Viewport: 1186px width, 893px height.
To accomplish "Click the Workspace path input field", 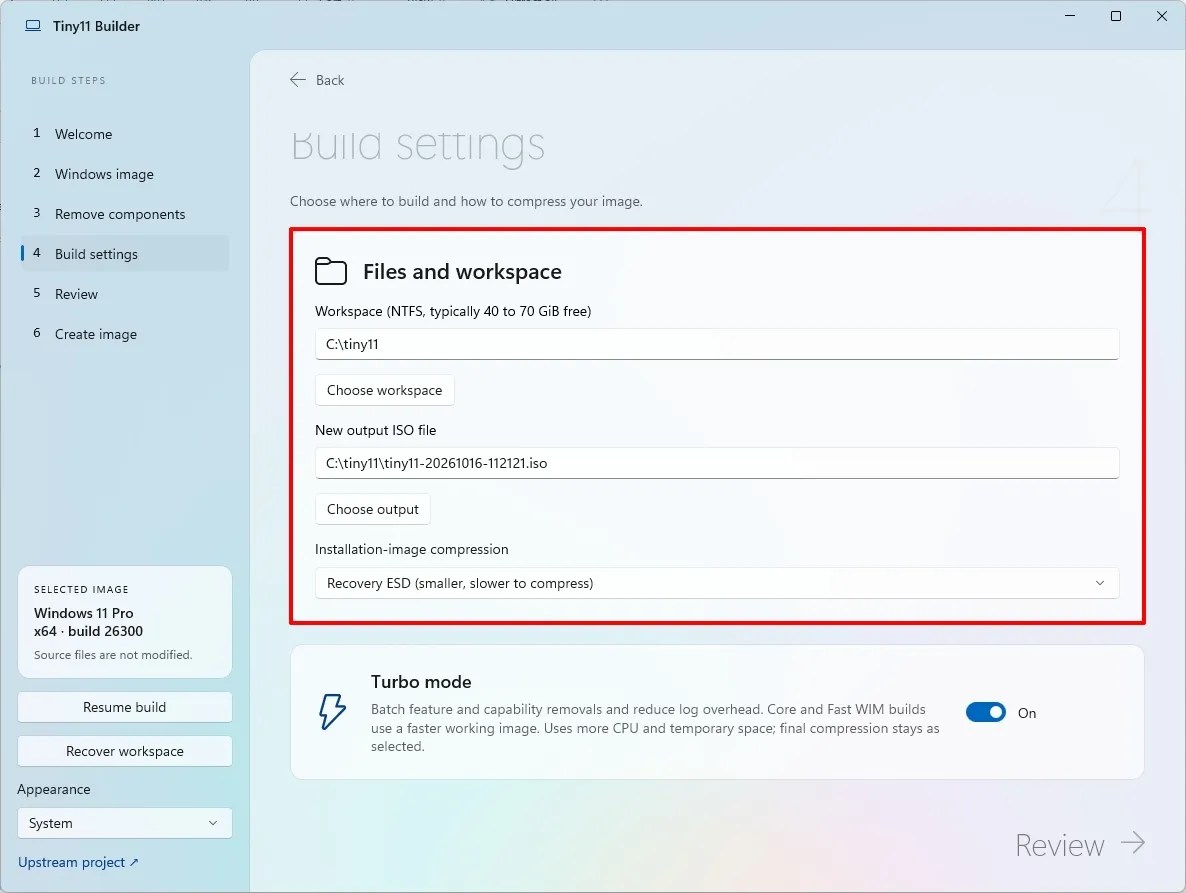I will pyautogui.click(x=716, y=344).
